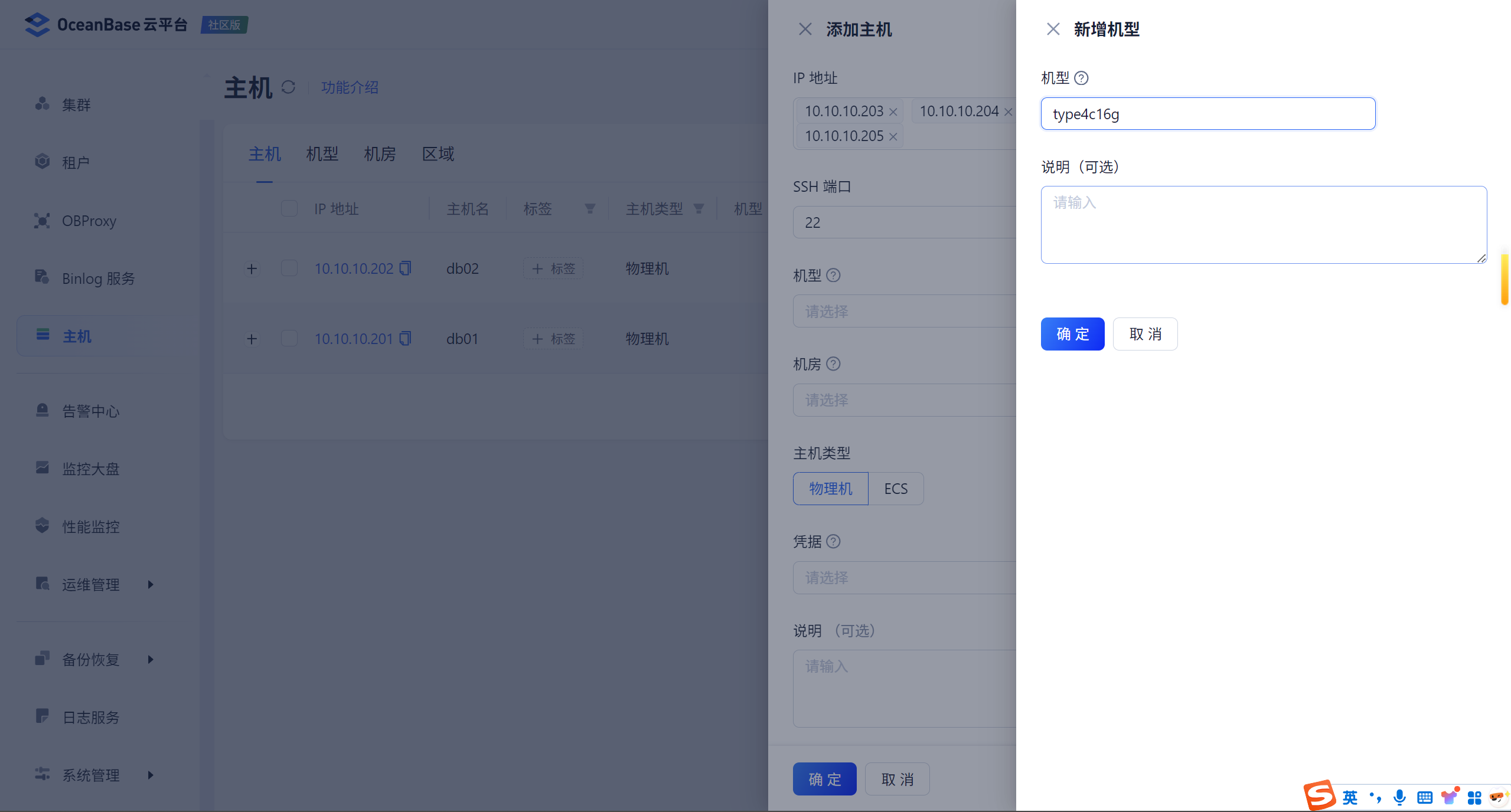Select ECS host type option
The height and width of the screenshot is (812, 1511).
tap(895, 489)
